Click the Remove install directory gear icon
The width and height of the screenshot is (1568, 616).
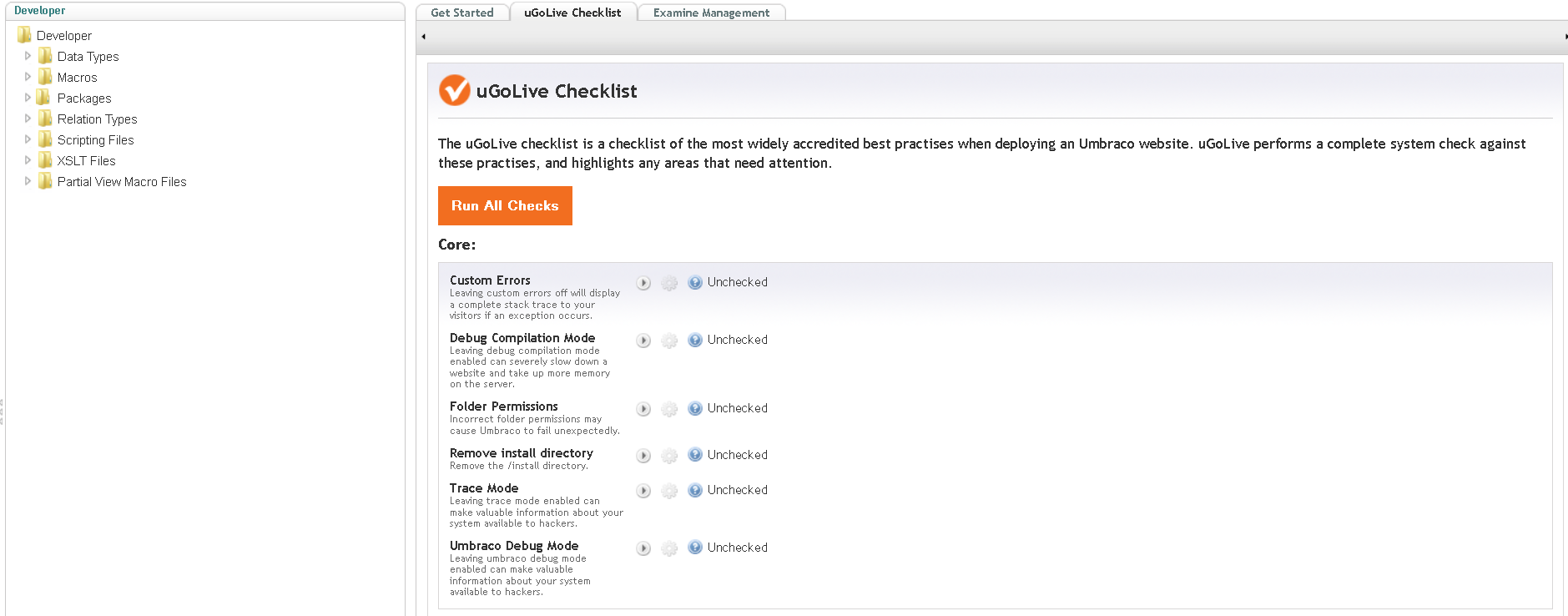[x=669, y=456]
